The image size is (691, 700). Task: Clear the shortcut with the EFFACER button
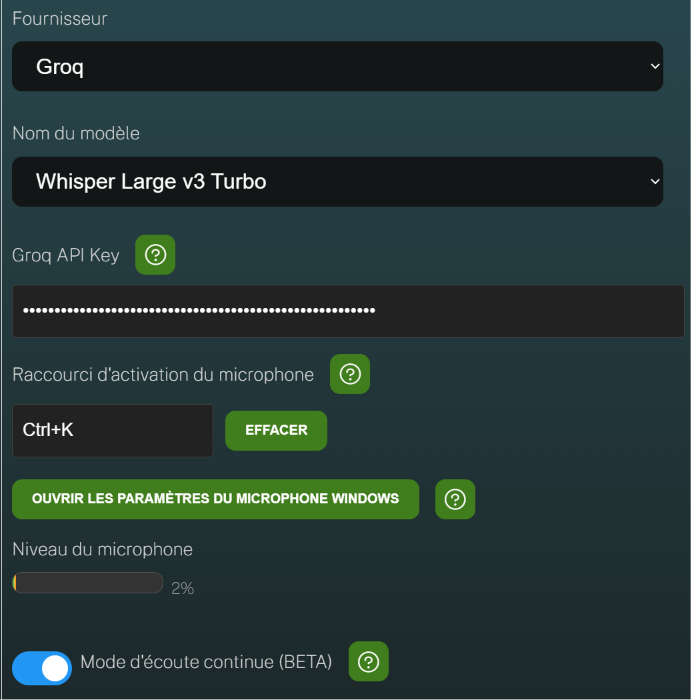tap(276, 430)
